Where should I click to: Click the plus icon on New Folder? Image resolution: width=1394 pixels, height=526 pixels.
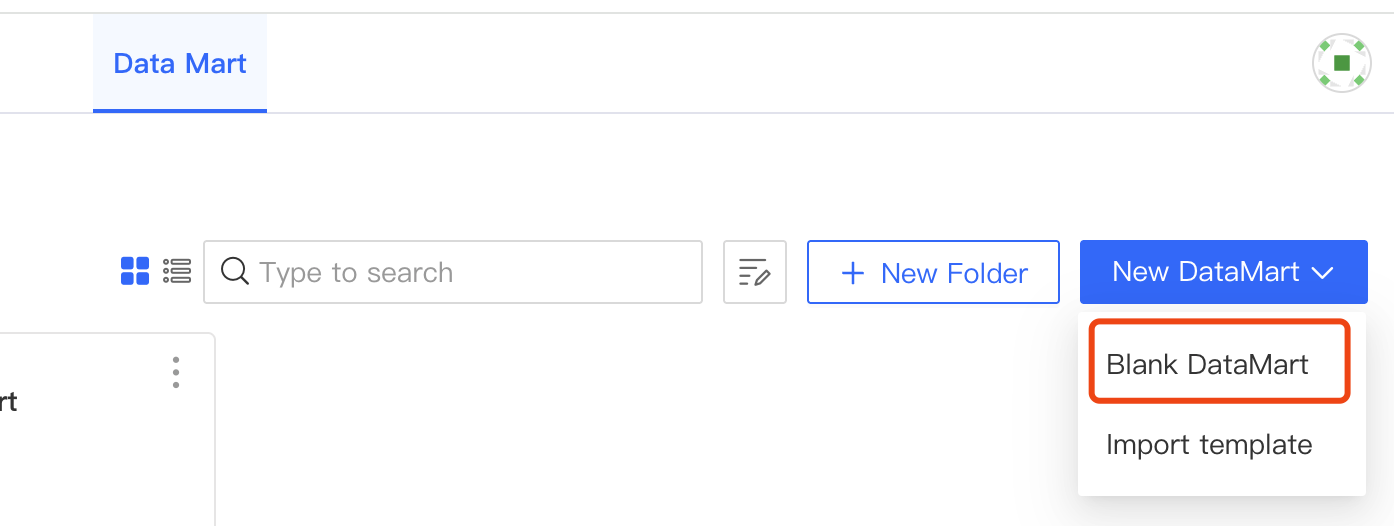853,273
